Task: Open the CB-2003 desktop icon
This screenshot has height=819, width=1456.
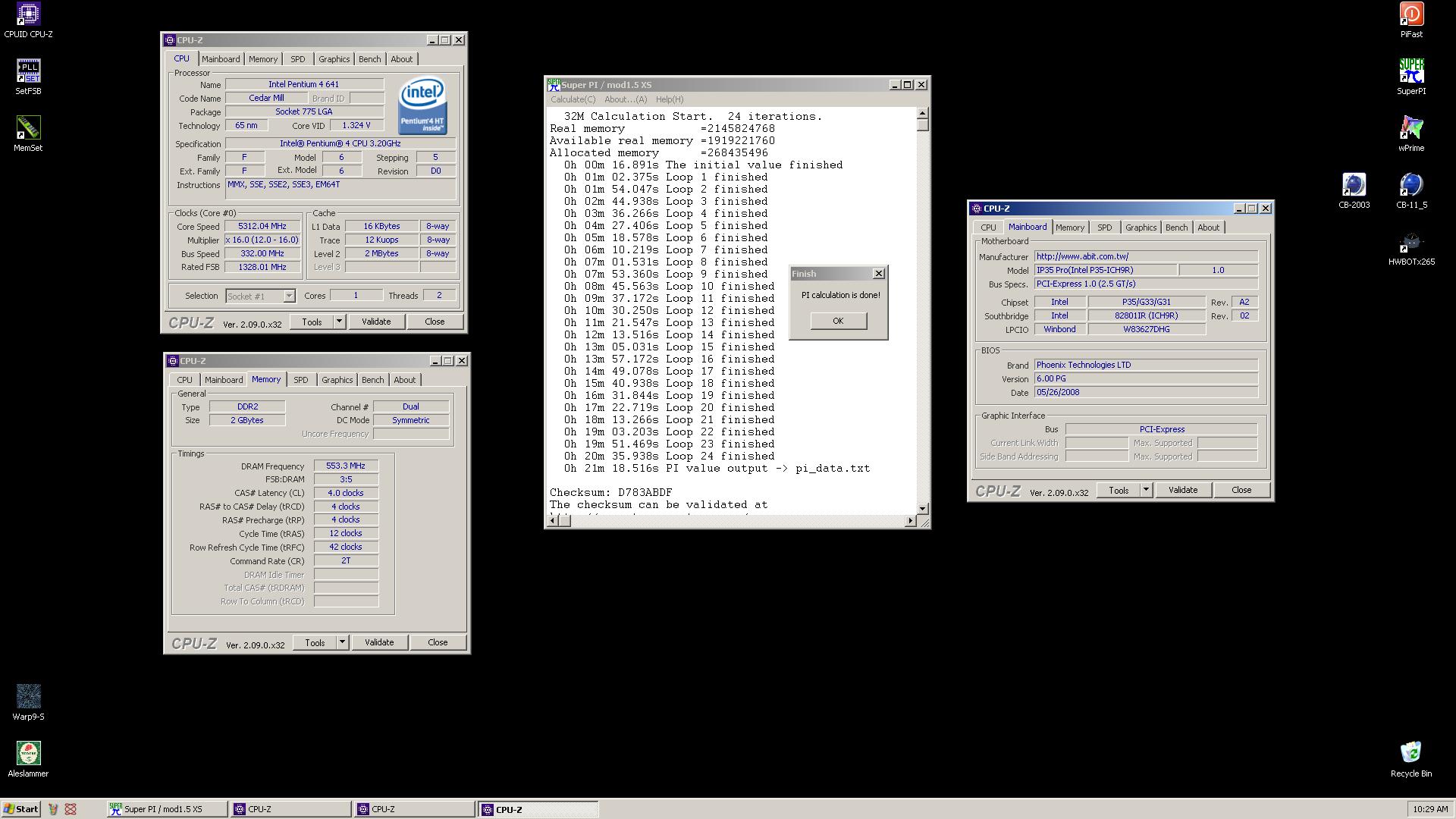Action: 1354,191
